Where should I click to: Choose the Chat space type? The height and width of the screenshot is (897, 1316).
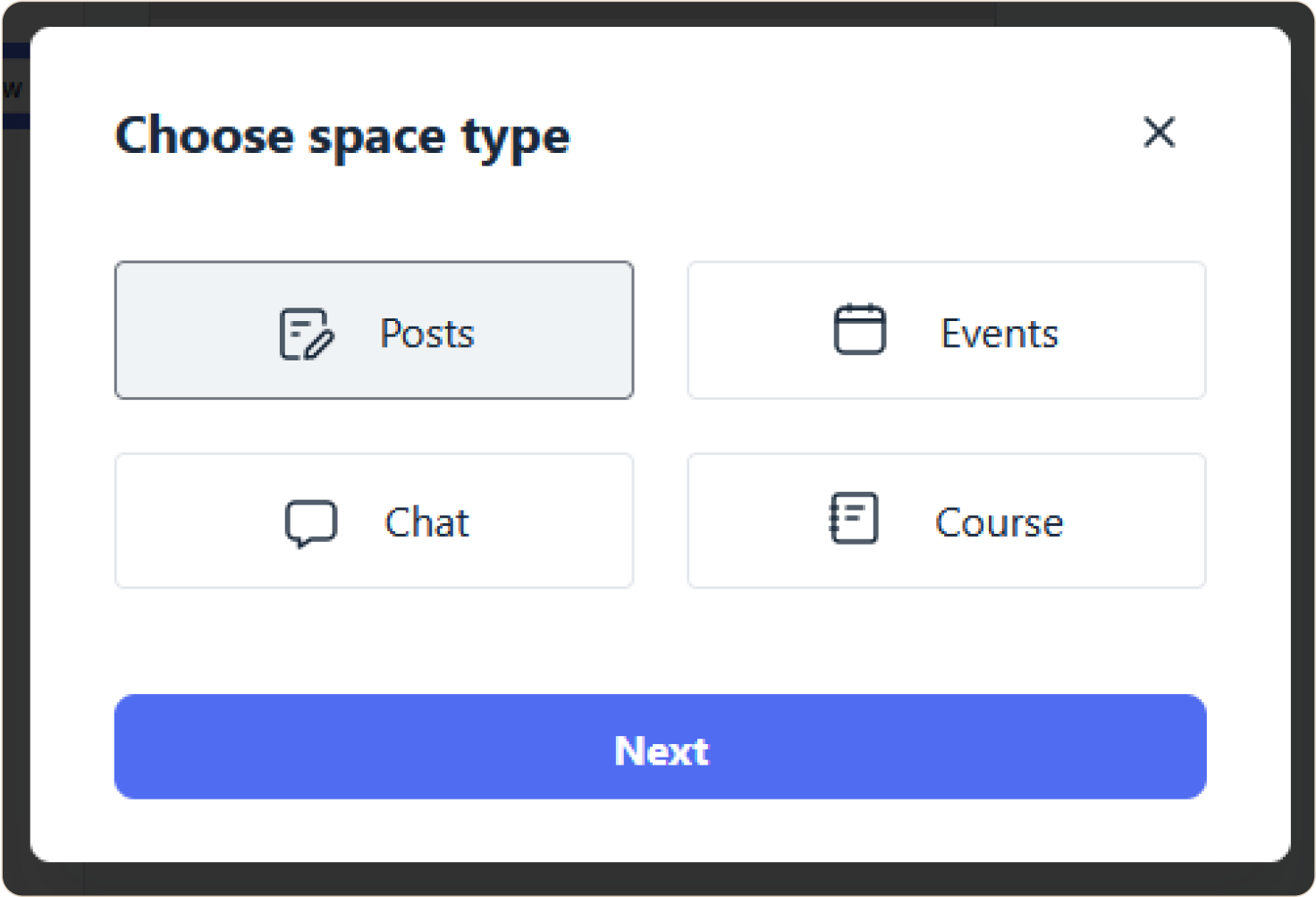[374, 520]
